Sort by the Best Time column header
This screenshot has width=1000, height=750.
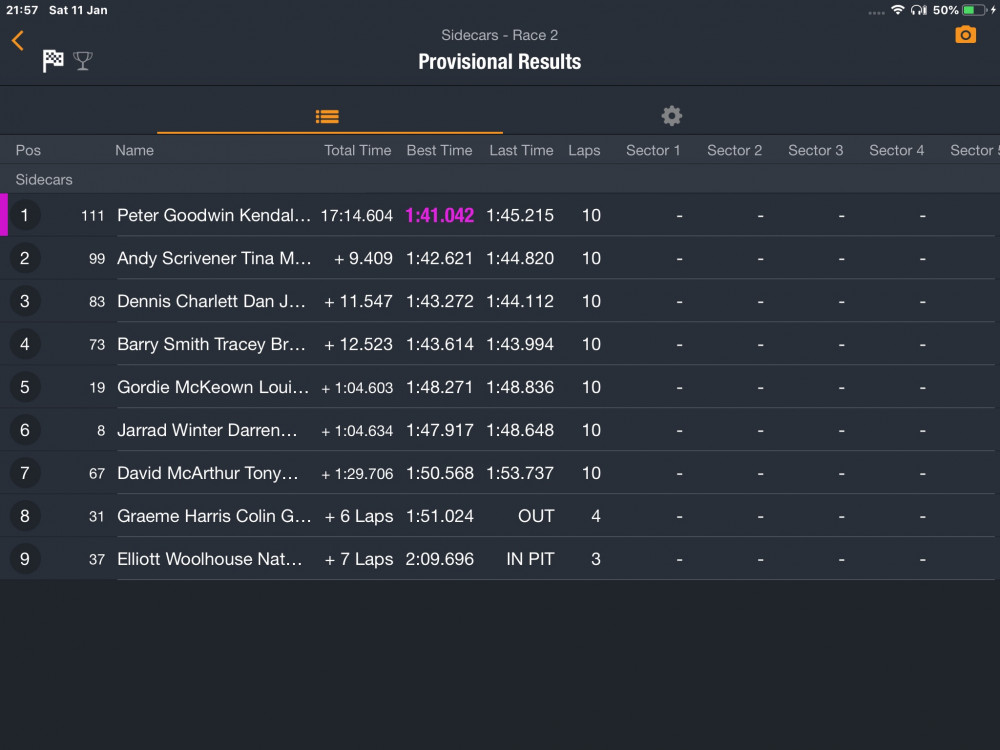click(439, 151)
